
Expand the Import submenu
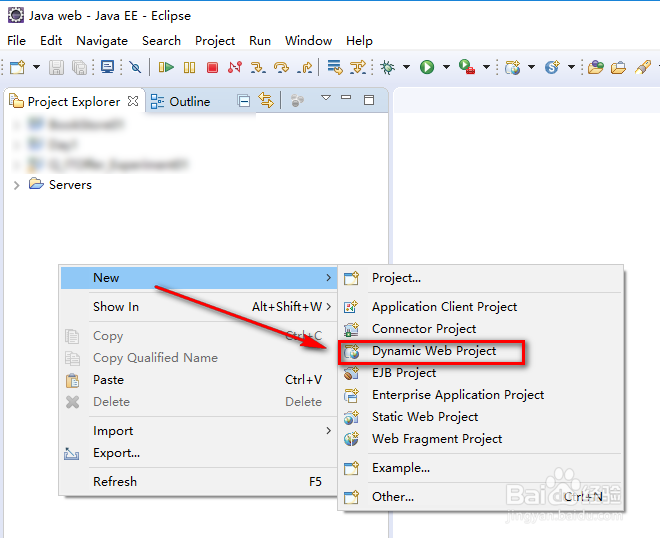tap(199, 431)
